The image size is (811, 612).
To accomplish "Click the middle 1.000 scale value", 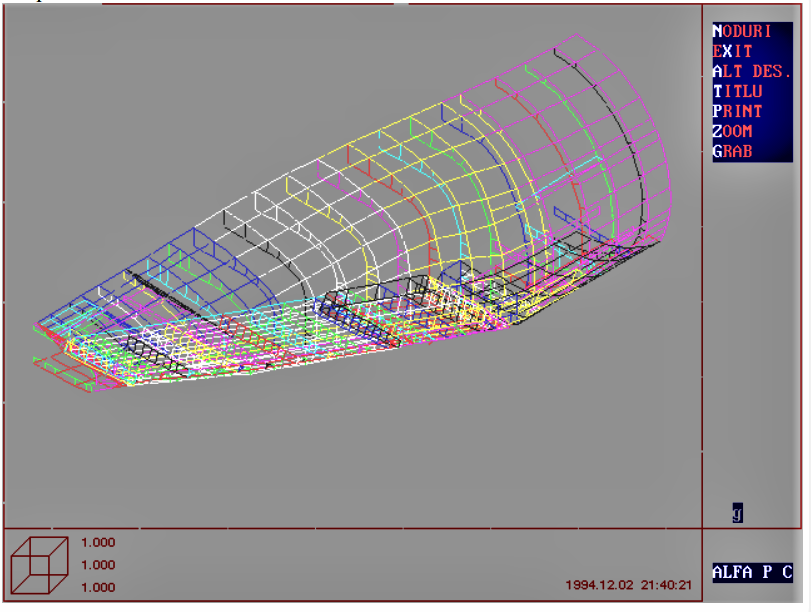I will [x=98, y=565].
